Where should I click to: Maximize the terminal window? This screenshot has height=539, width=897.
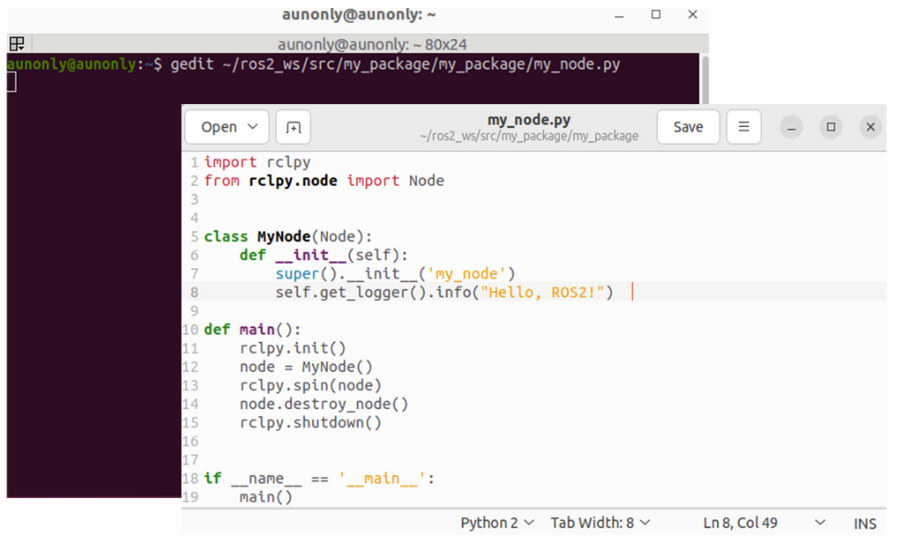point(656,15)
